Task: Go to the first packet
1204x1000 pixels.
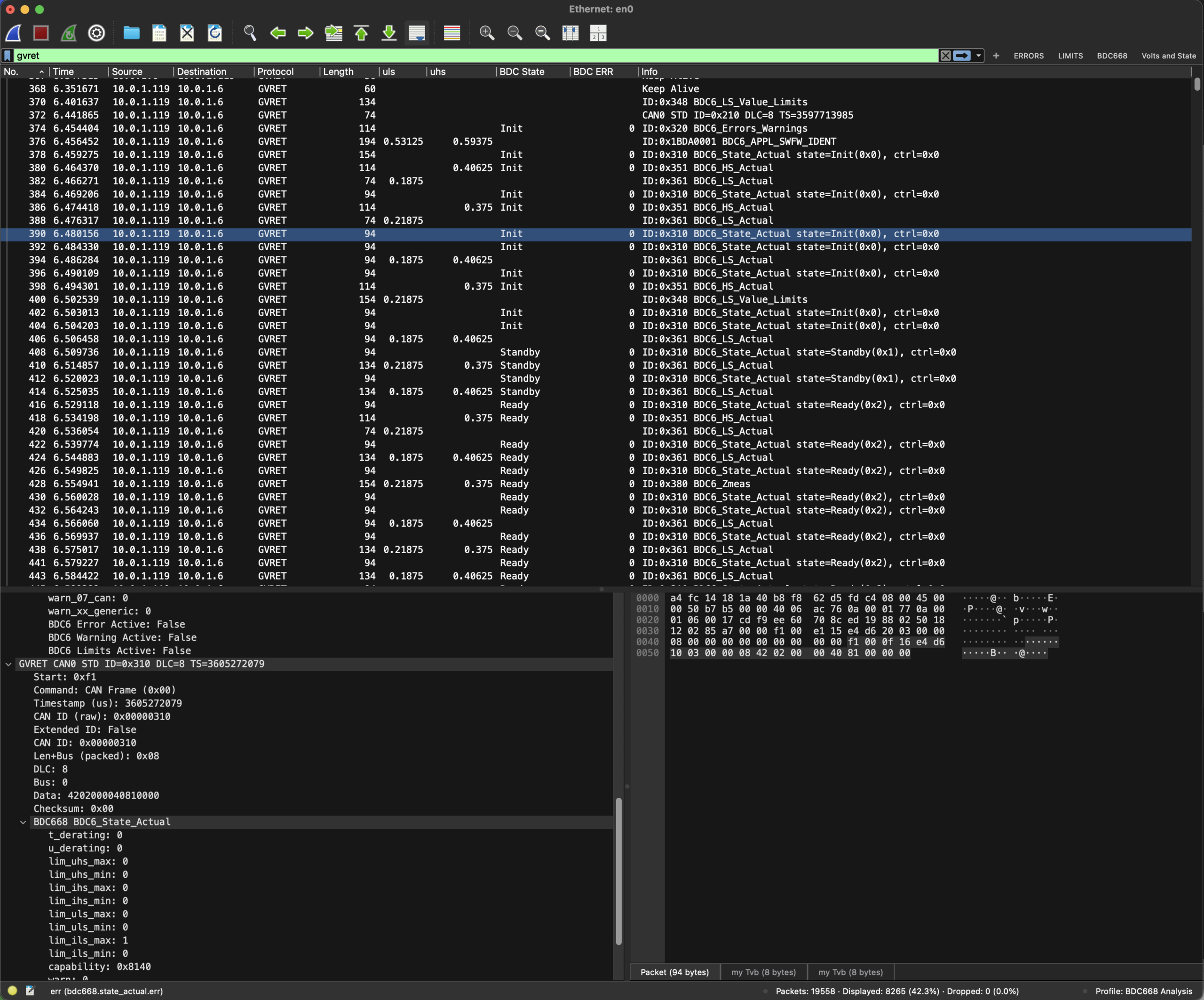Action: pos(361,32)
